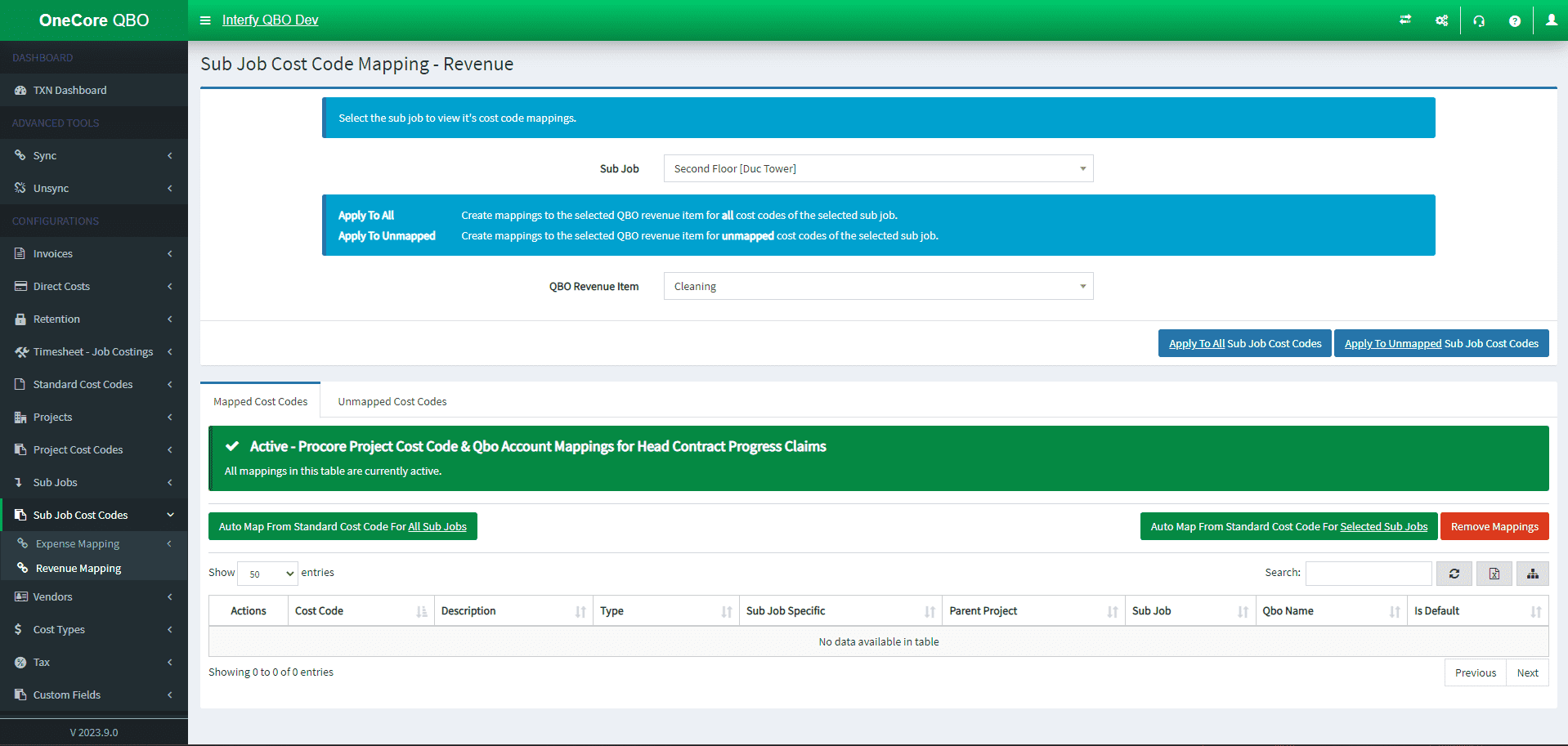Open the Sub Job dropdown showing Second Floor
The image size is (1568, 746).
click(877, 168)
